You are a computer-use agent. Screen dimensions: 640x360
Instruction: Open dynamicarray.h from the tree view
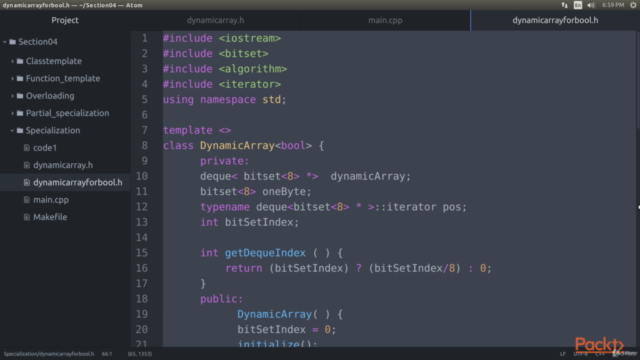tap(63, 165)
